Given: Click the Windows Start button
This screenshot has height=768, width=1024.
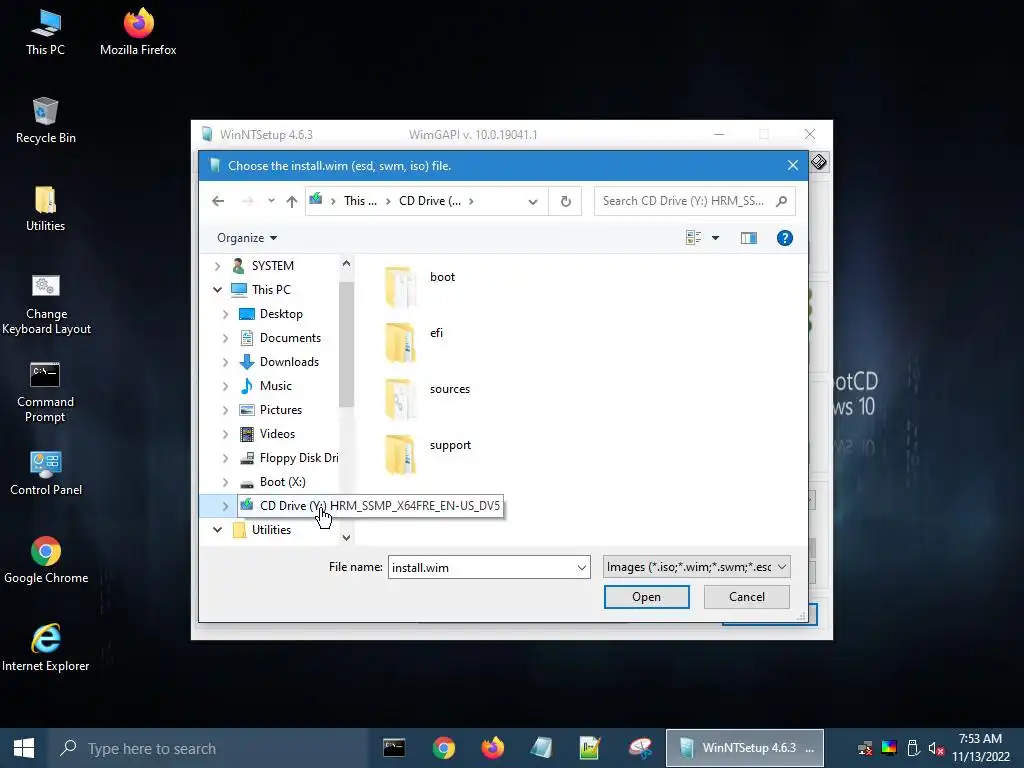Looking at the screenshot, I should [x=24, y=748].
